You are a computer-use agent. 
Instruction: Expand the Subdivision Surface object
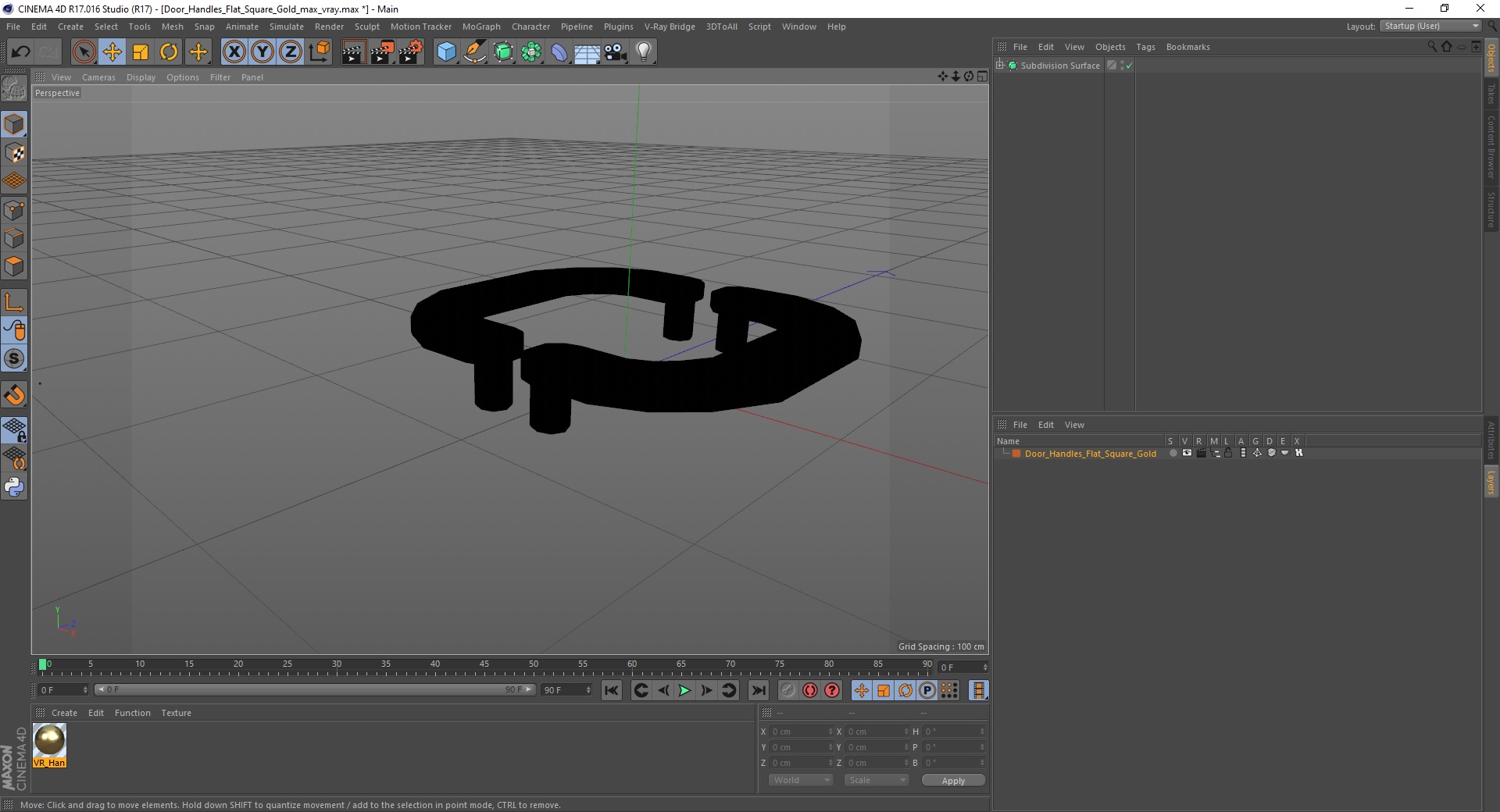(1000, 65)
